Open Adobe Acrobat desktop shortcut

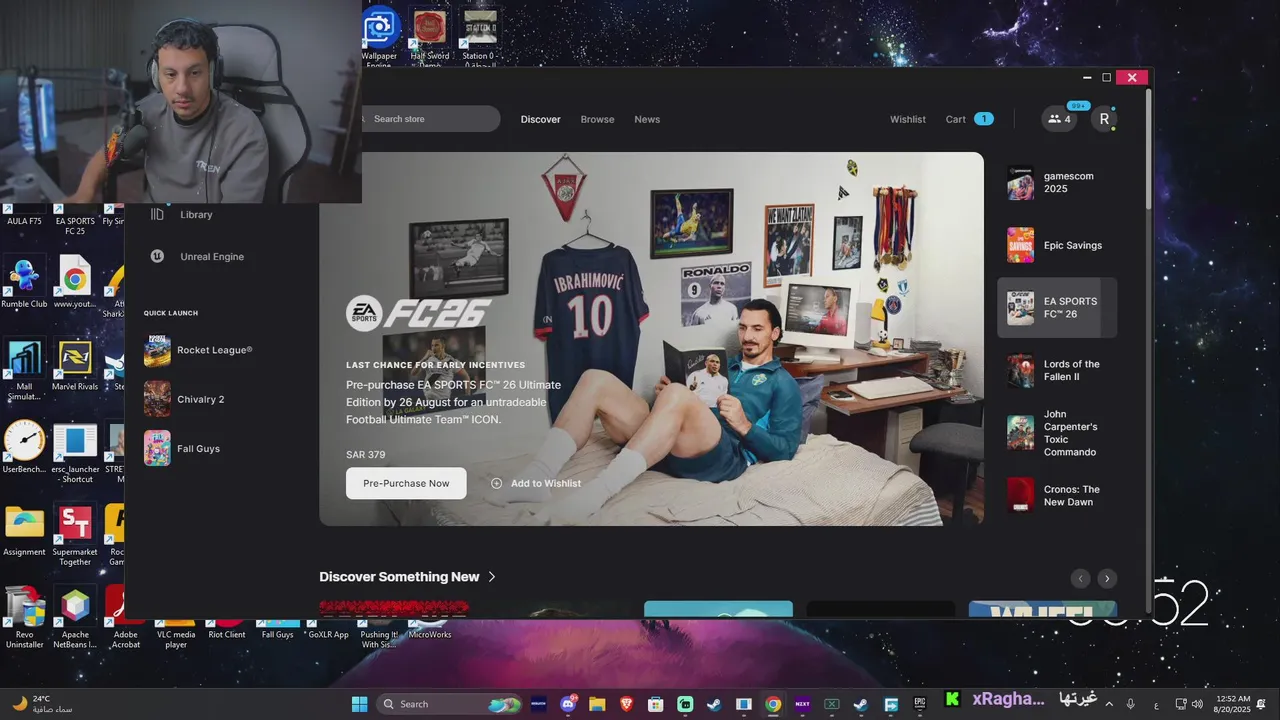[x=125, y=617]
